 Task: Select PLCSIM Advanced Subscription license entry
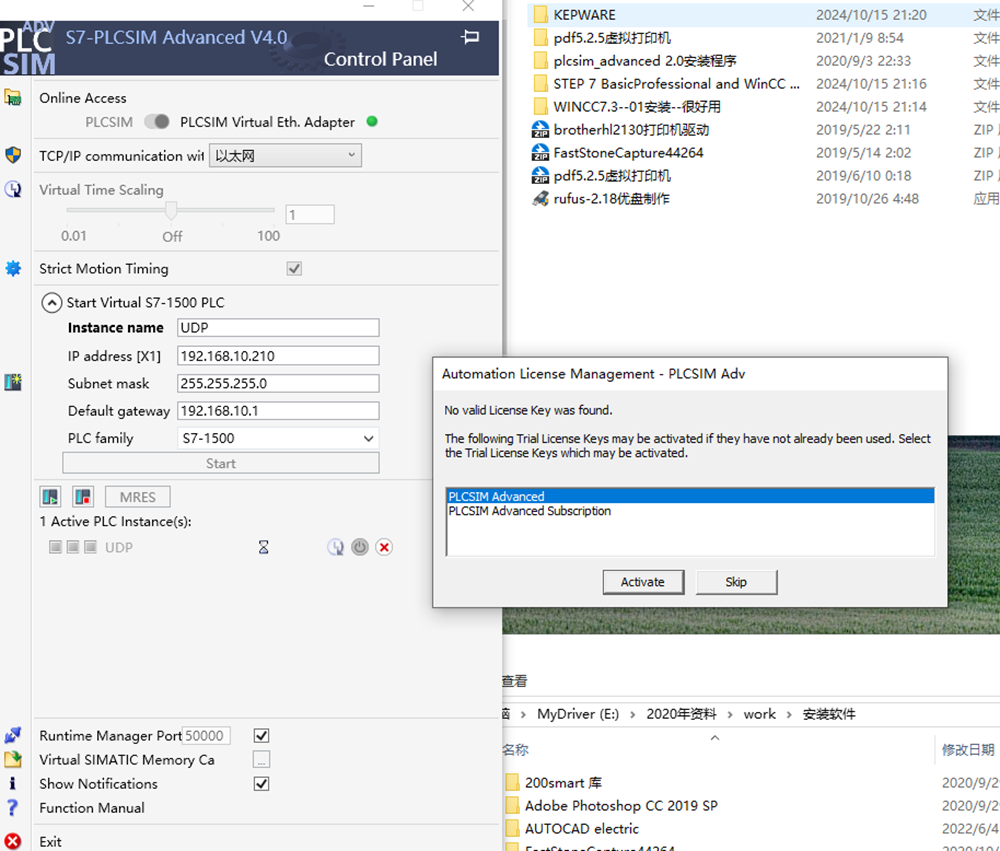pos(529,511)
